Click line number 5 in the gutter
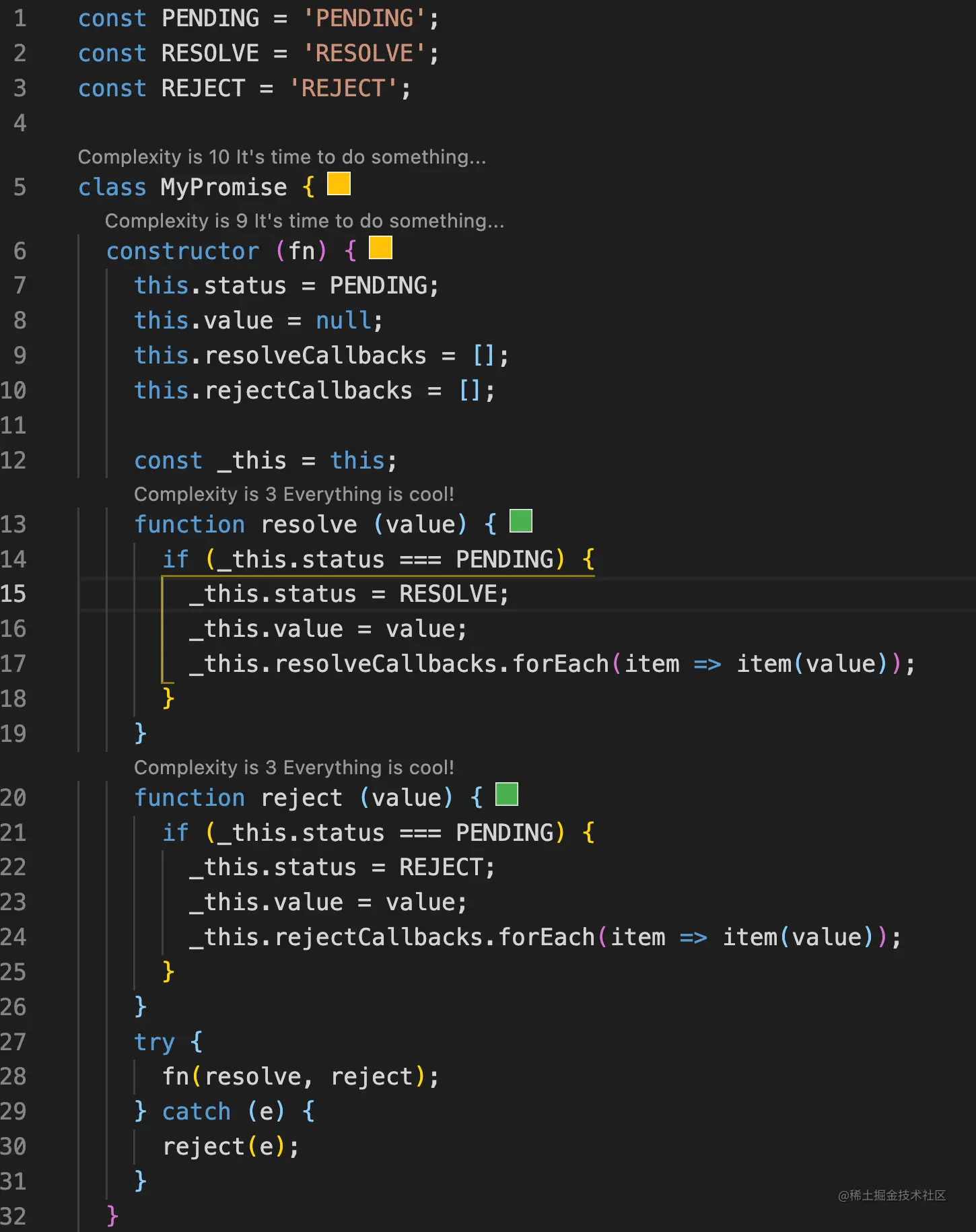This screenshot has width=976, height=1232. click(x=20, y=187)
